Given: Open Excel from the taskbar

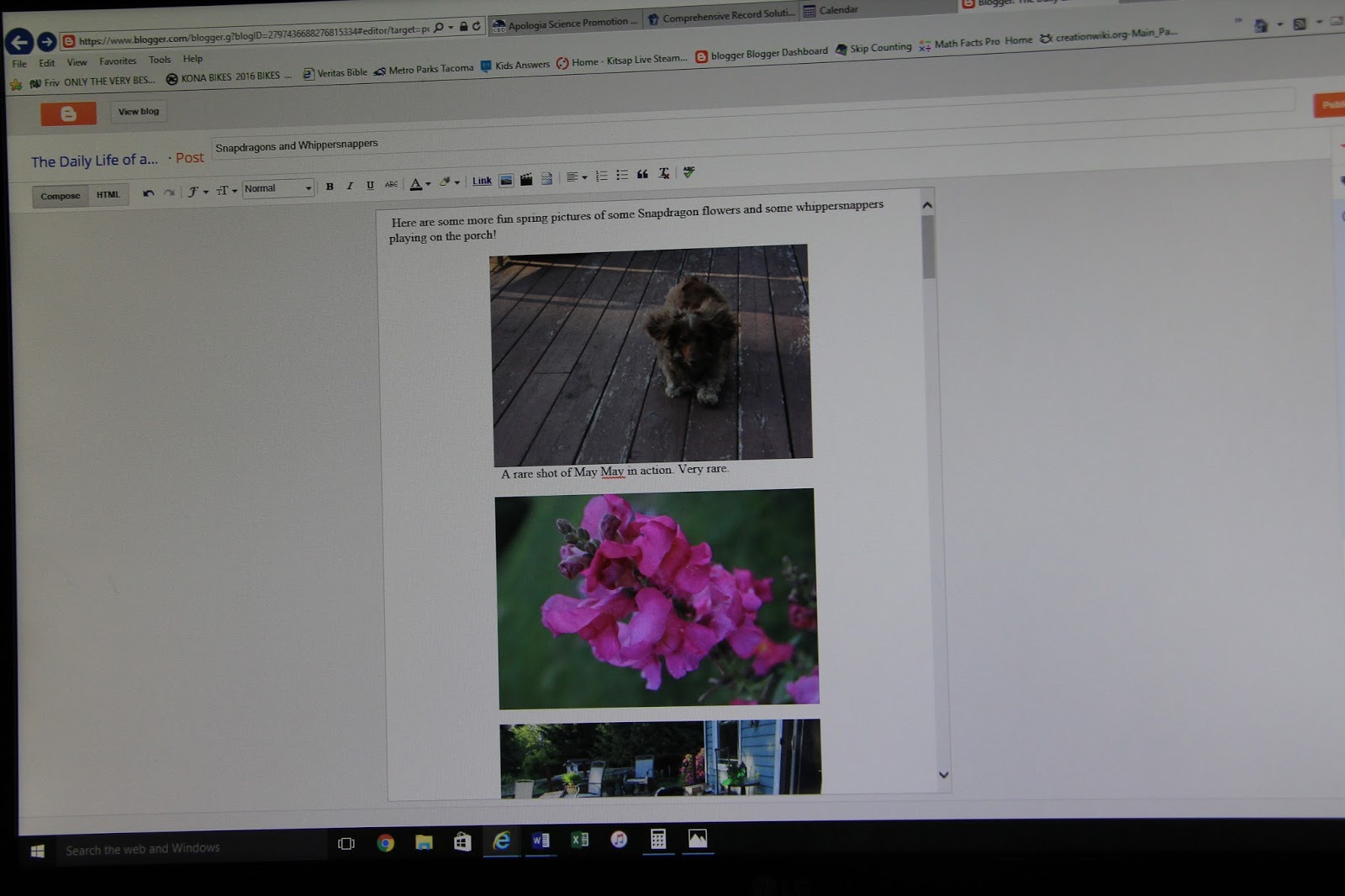Looking at the screenshot, I should click(580, 839).
